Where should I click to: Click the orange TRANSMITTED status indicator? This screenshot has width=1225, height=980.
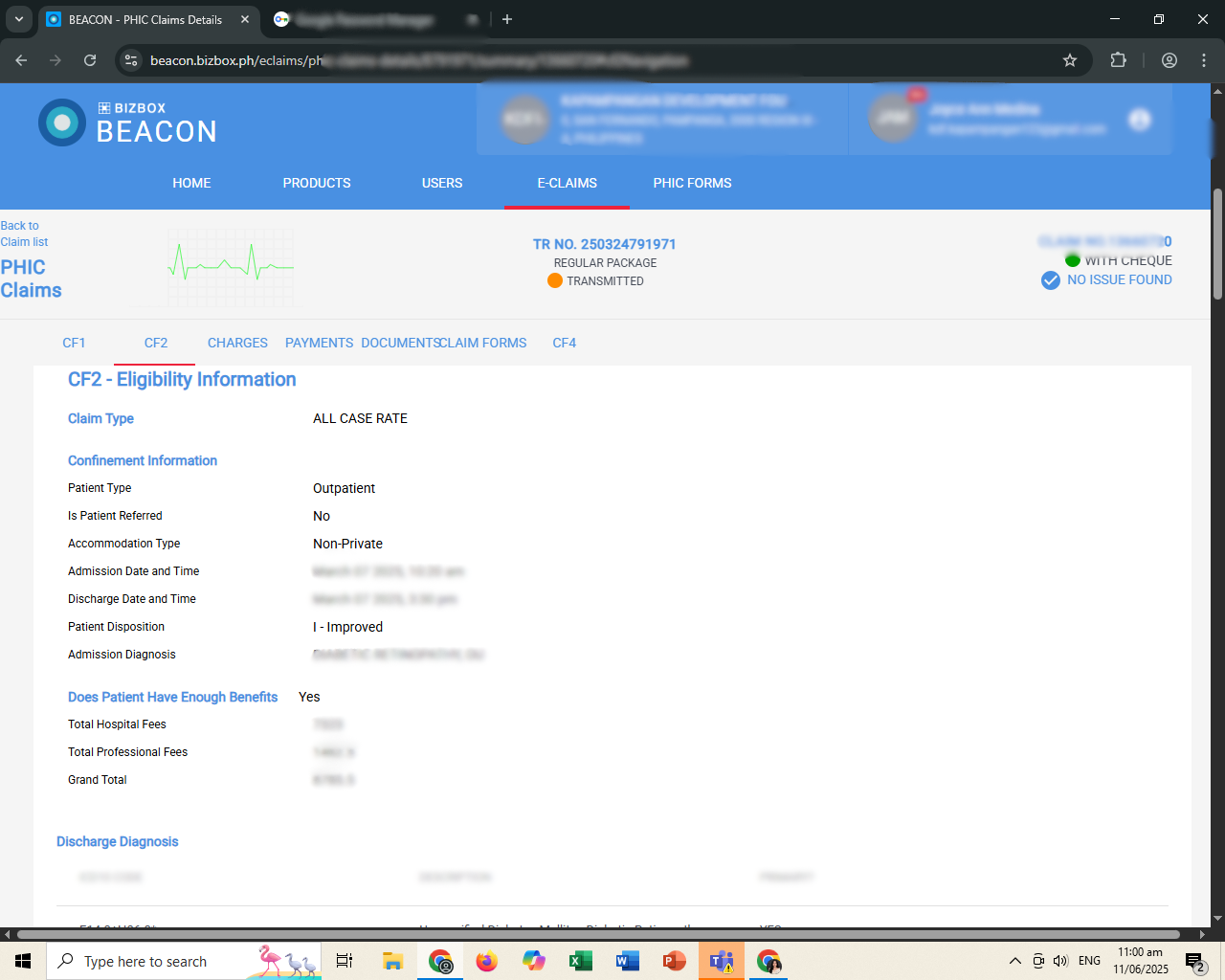pyautogui.click(x=555, y=280)
